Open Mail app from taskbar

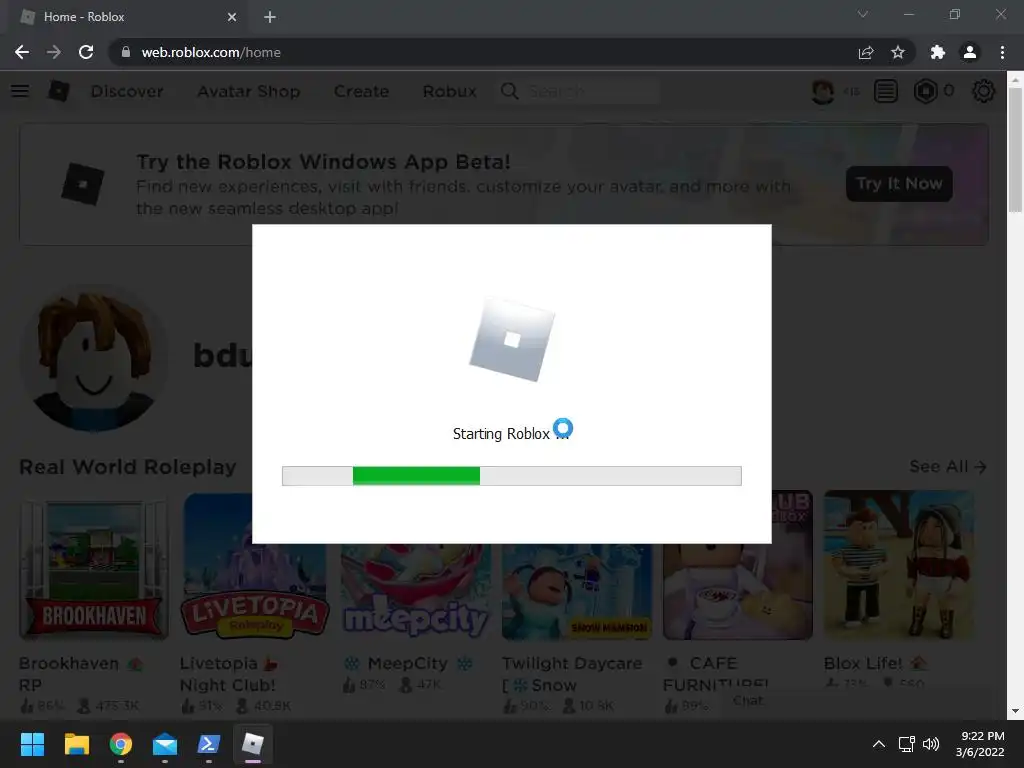pos(165,744)
